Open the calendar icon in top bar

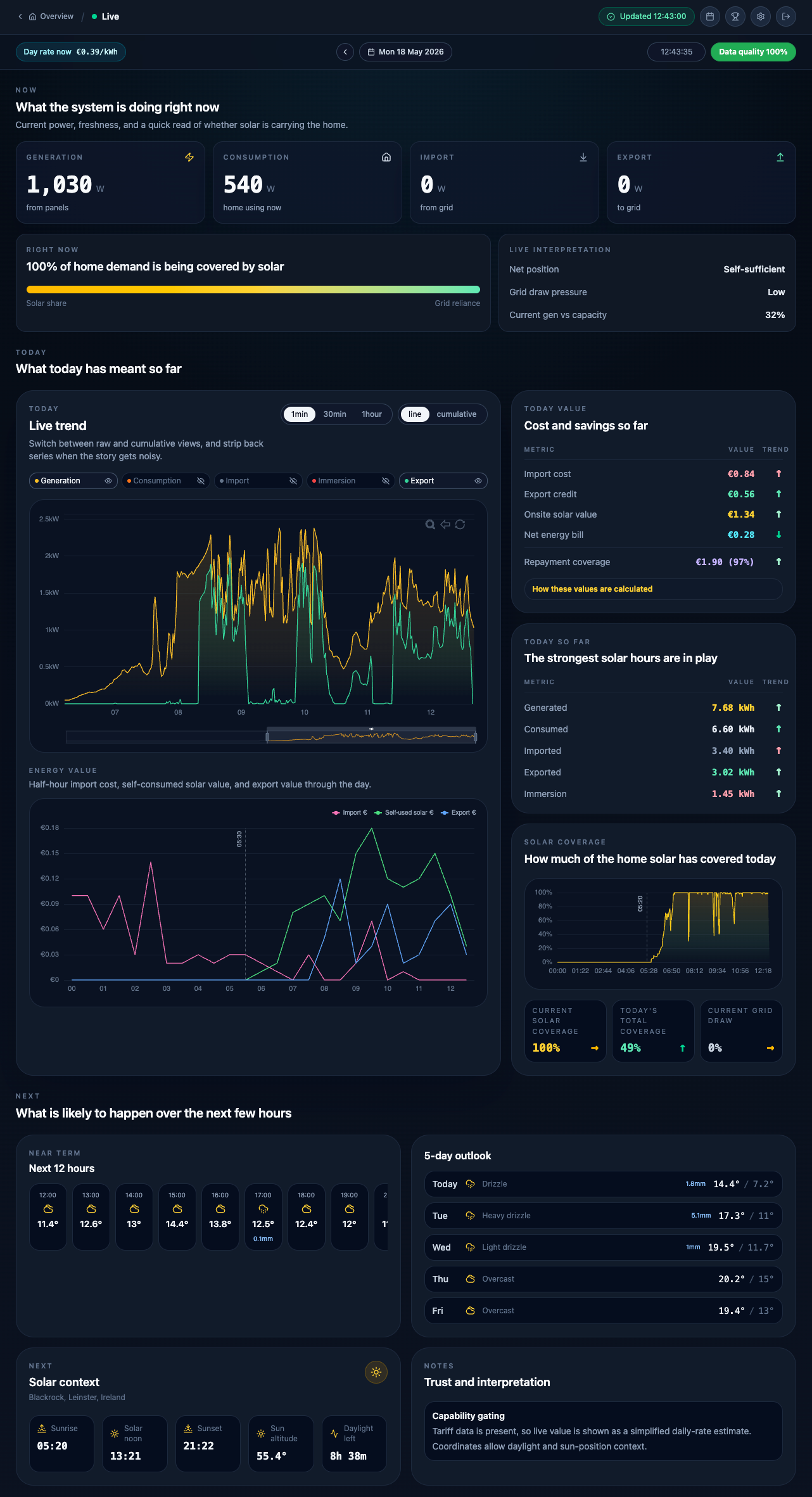pyautogui.click(x=710, y=16)
